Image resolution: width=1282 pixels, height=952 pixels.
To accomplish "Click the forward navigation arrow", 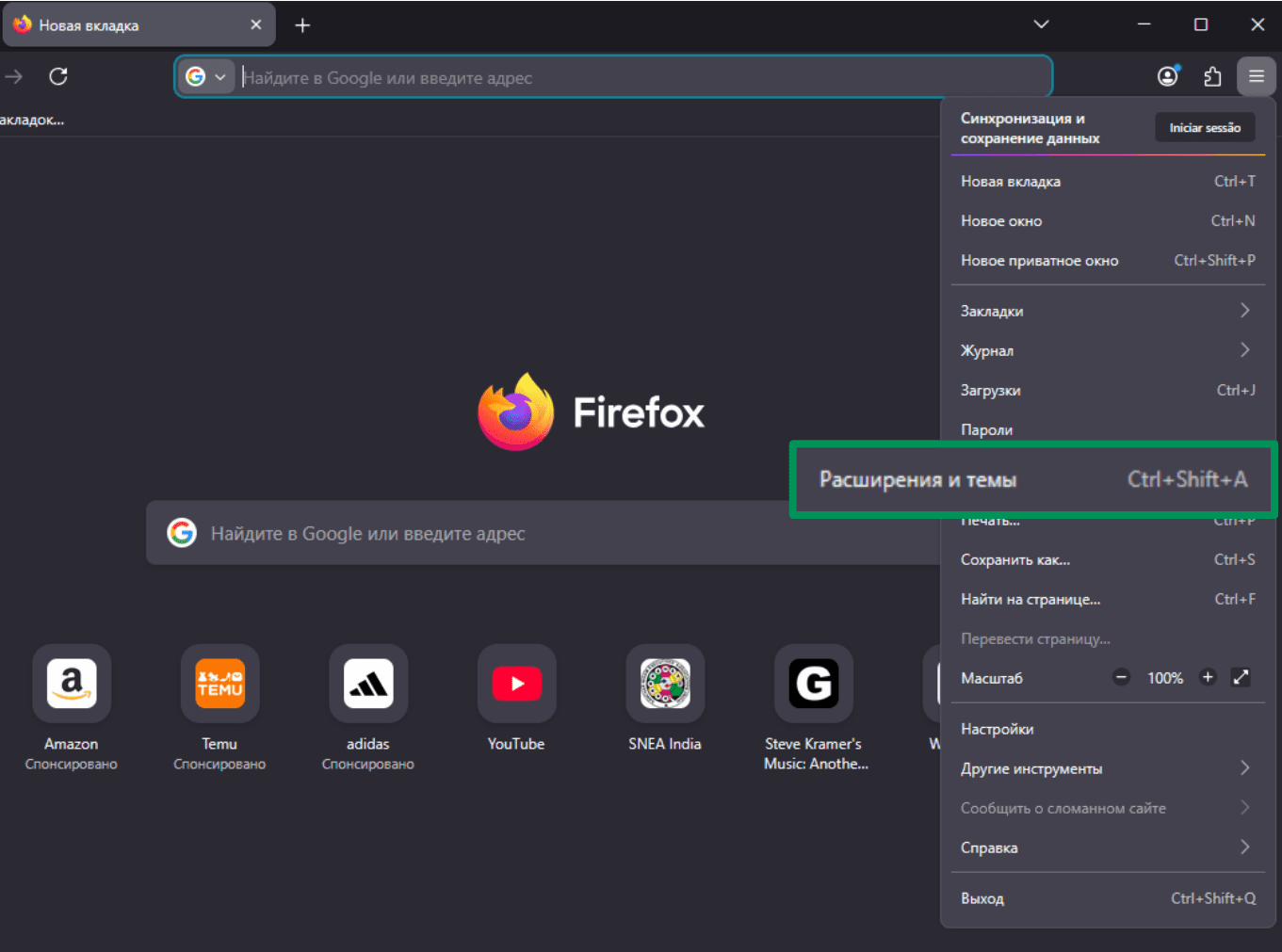I will [13, 76].
